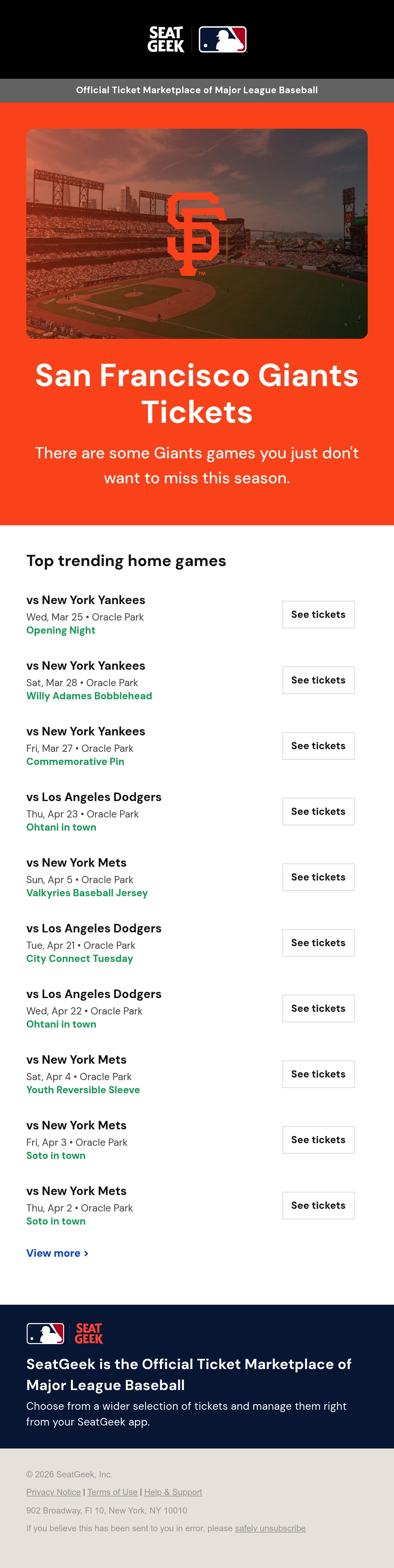
Task: See tickets for Thu, Apr 23 Dodgers game
Action: pos(318,812)
